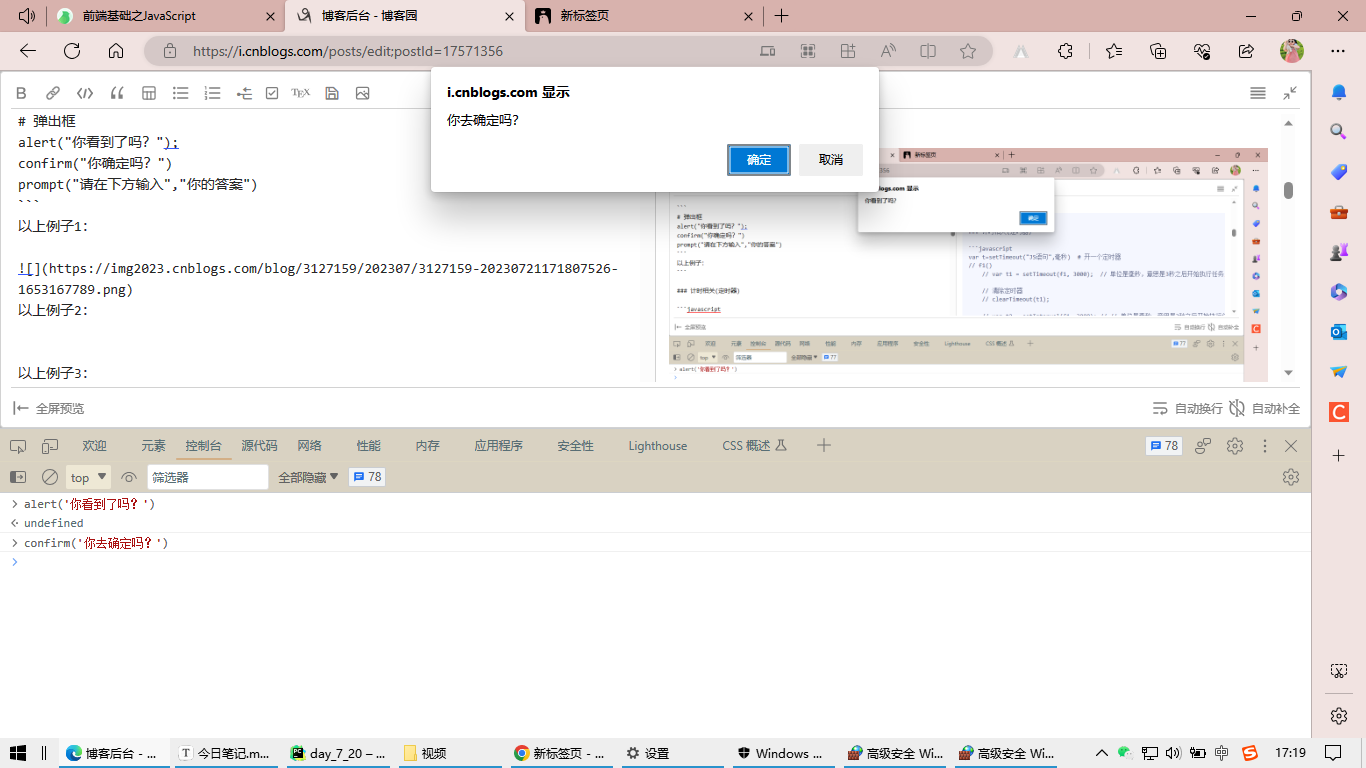Toggle device emulation in DevTools
This screenshot has height=768, width=1366.
[50, 446]
